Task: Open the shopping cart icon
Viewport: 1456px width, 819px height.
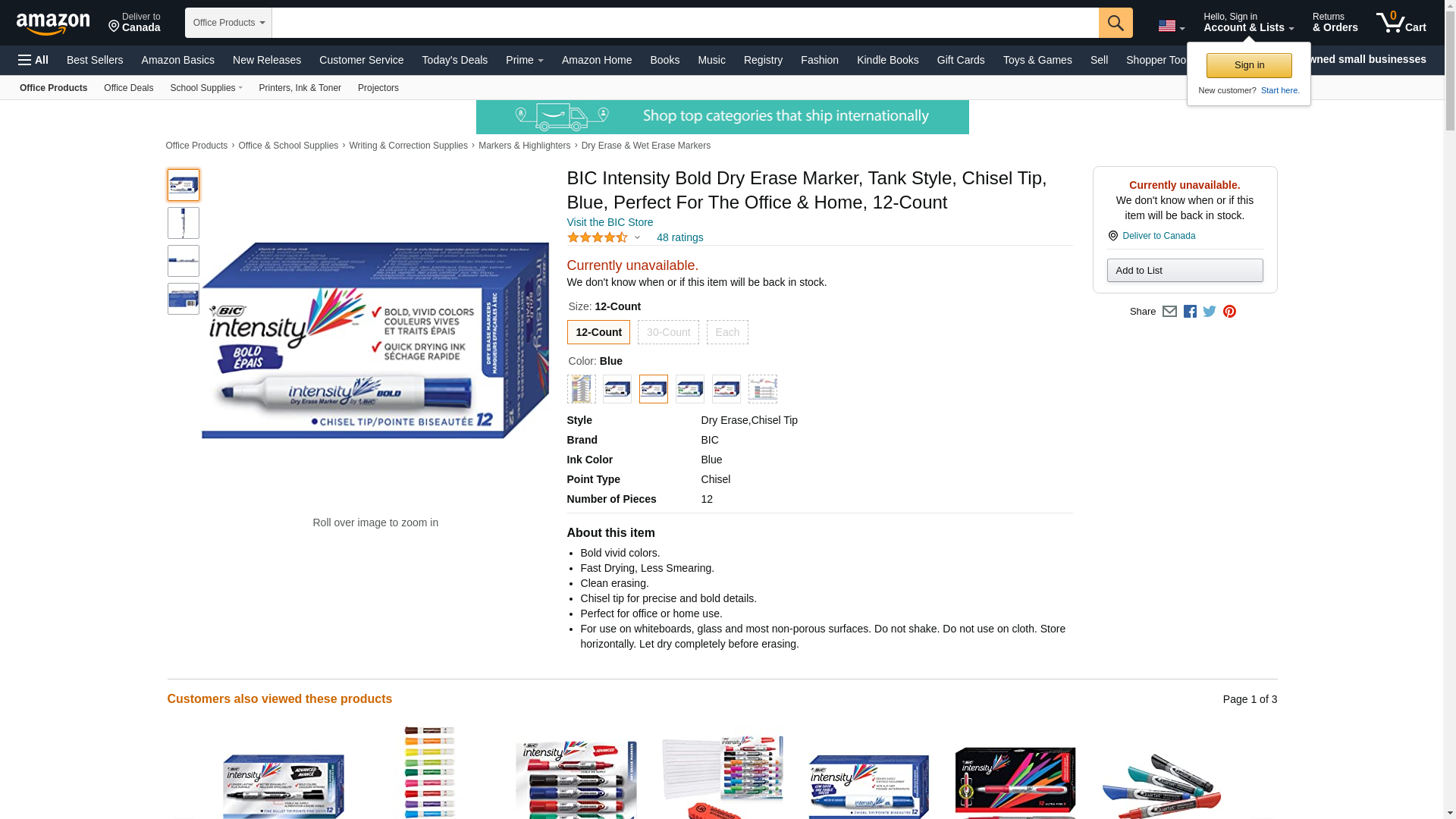Action: [x=1401, y=22]
